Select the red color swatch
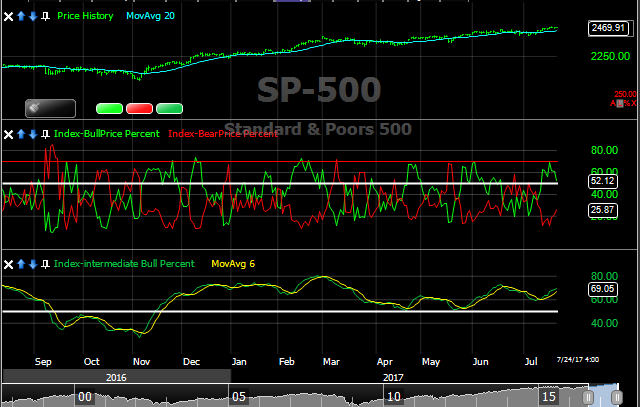 [x=139, y=109]
